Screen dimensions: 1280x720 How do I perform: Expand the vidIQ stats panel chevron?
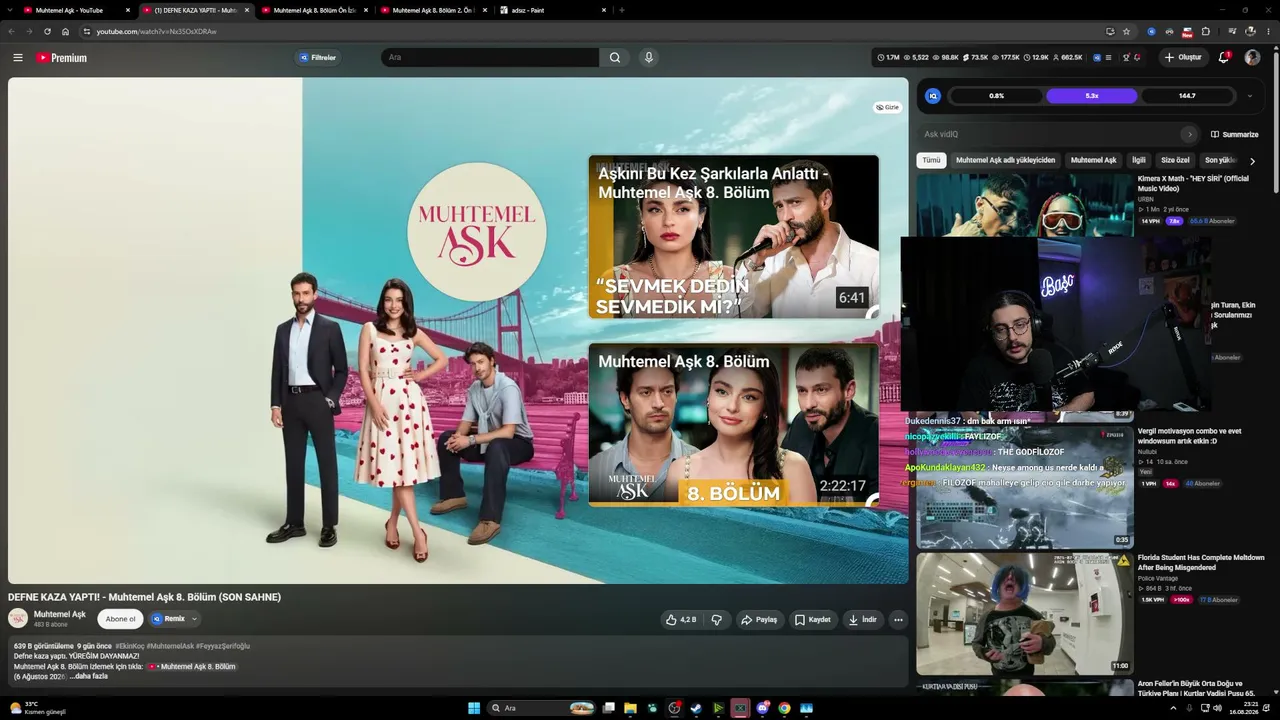coord(1249,96)
